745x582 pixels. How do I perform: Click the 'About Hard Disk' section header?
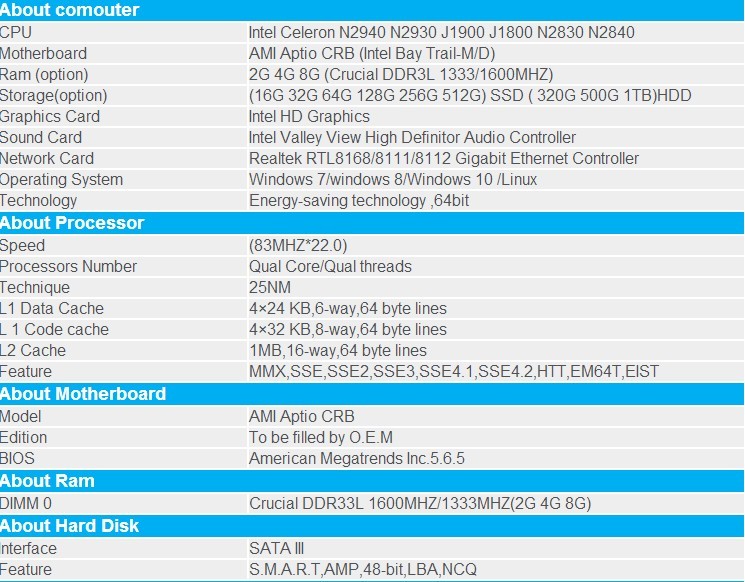70,526
